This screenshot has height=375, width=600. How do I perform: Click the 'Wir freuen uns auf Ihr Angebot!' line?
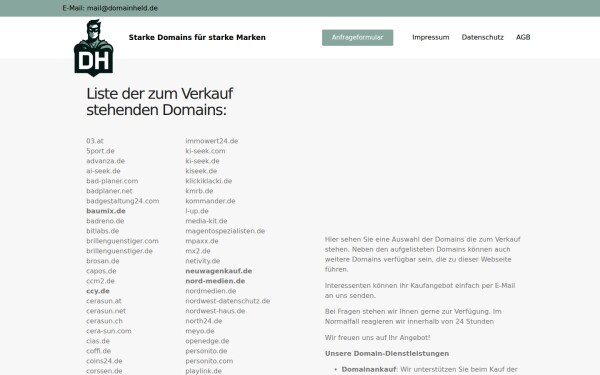point(377,337)
